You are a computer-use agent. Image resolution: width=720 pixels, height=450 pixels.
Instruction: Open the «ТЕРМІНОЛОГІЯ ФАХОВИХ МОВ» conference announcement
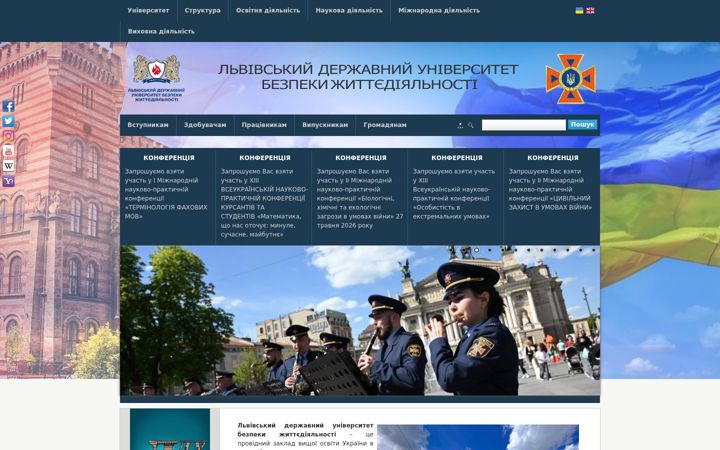[168, 193]
